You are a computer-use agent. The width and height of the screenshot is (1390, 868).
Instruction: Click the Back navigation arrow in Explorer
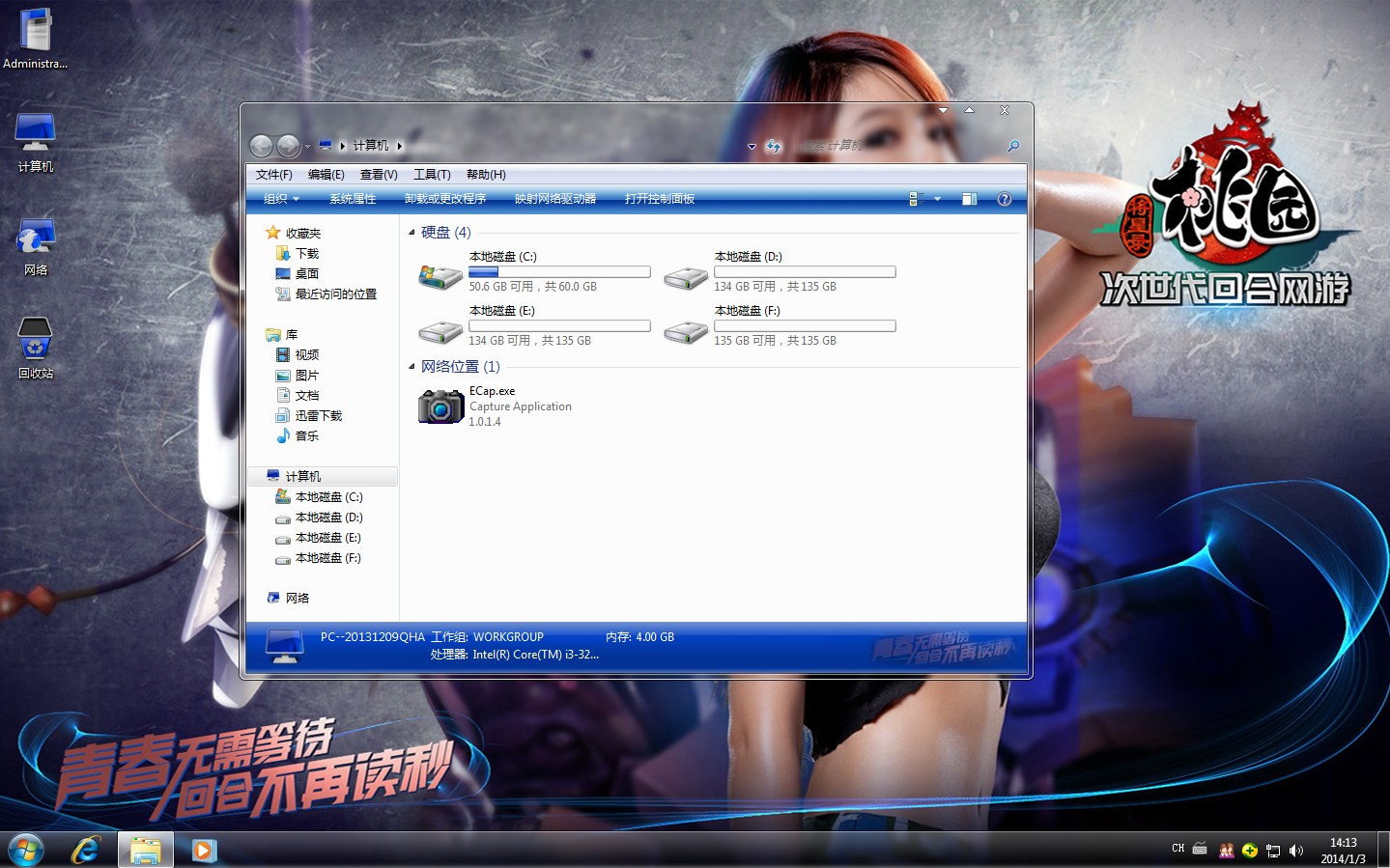[261, 146]
